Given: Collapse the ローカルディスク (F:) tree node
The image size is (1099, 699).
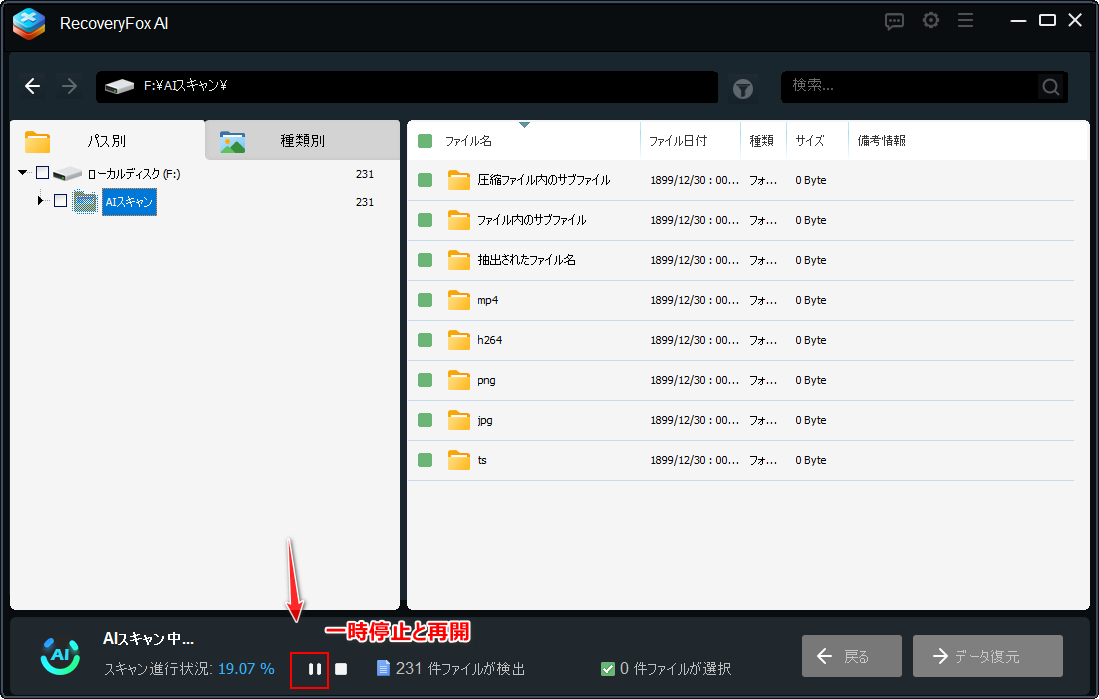Looking at the screenshot, I should pos(22,172).
